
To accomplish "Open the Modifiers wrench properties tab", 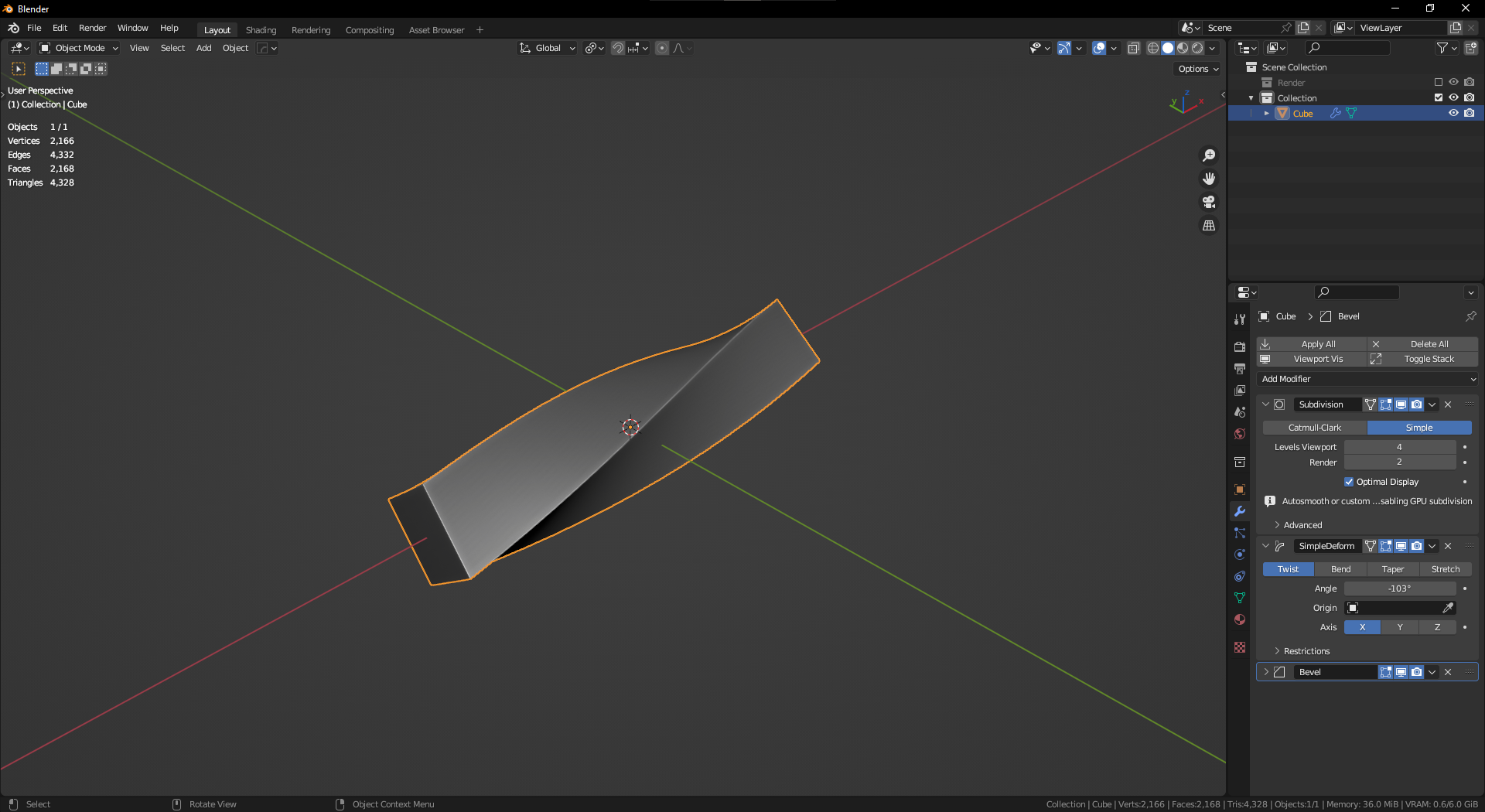I will [x=1240, y=511].
